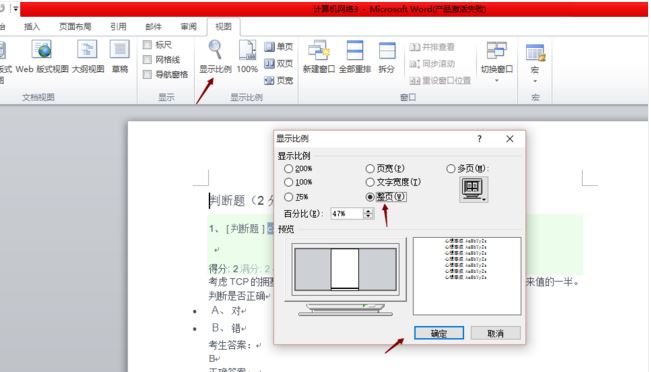This screenshot has width=651, height=372.
Task: Click 同步滚动 synchronous scrolling
Action: click(432, 64)
